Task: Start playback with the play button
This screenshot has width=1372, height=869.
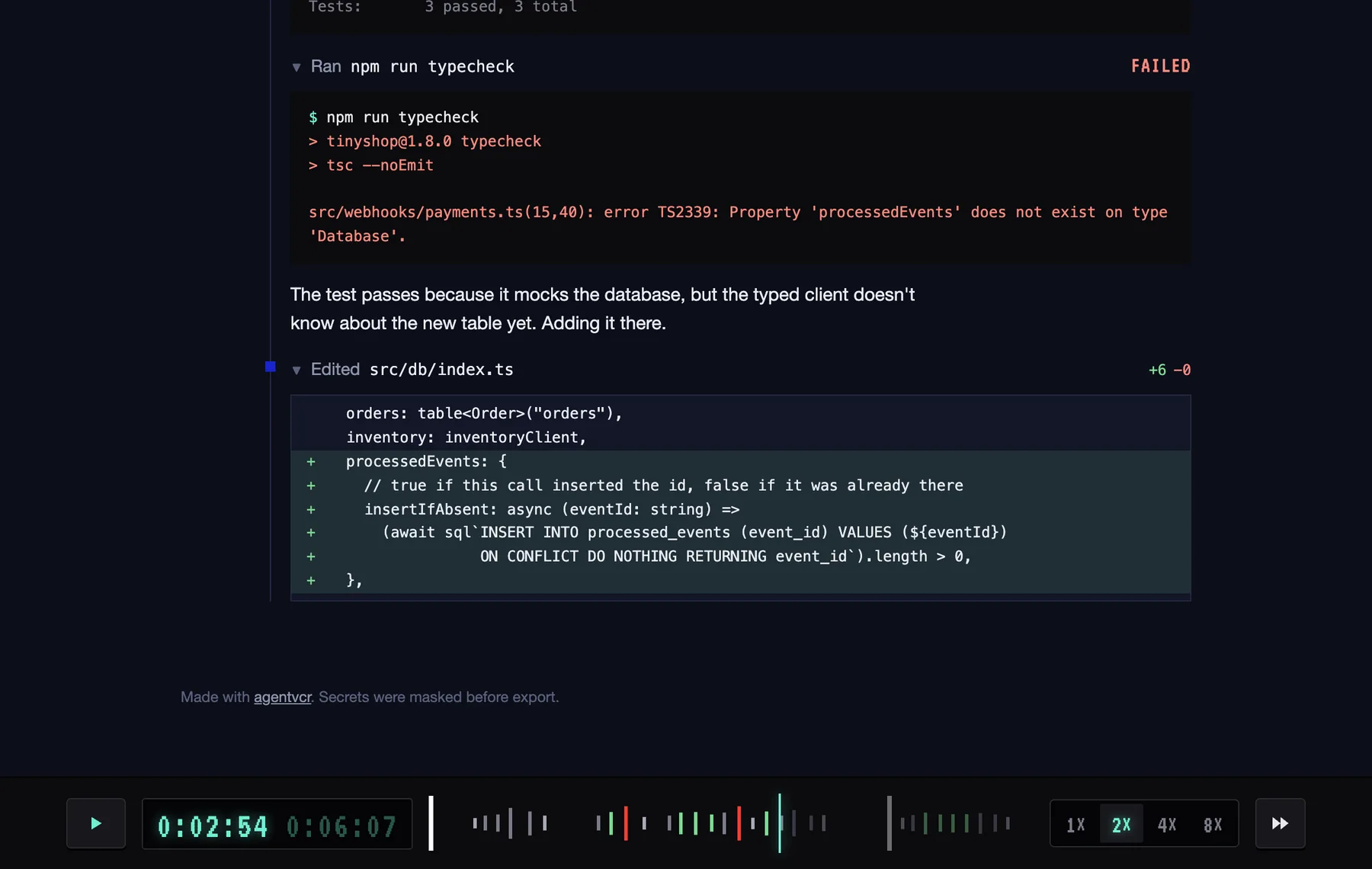Action: click(96, 823)
